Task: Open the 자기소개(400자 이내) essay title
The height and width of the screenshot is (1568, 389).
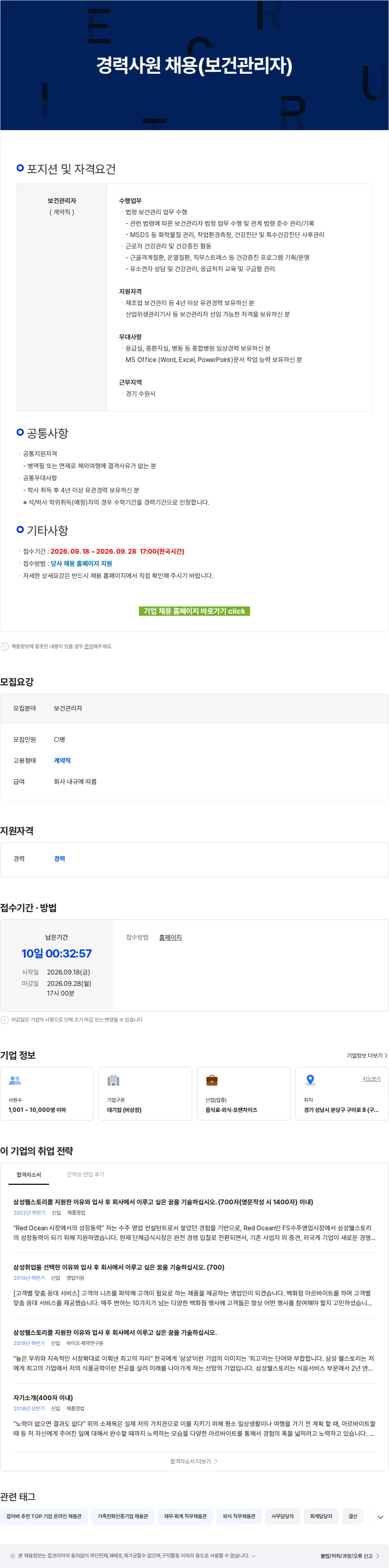Action: pos(43,1398)
